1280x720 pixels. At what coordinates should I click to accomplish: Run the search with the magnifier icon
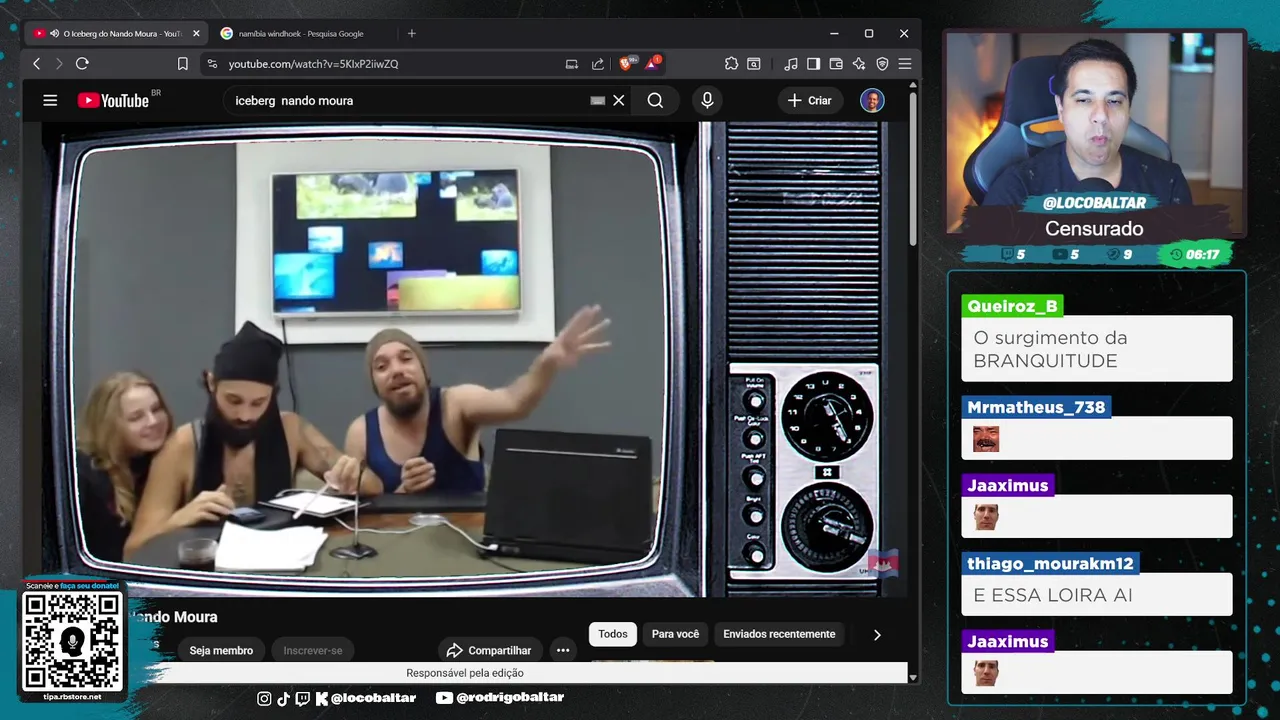pyautogui.click(x=655, y=100)
